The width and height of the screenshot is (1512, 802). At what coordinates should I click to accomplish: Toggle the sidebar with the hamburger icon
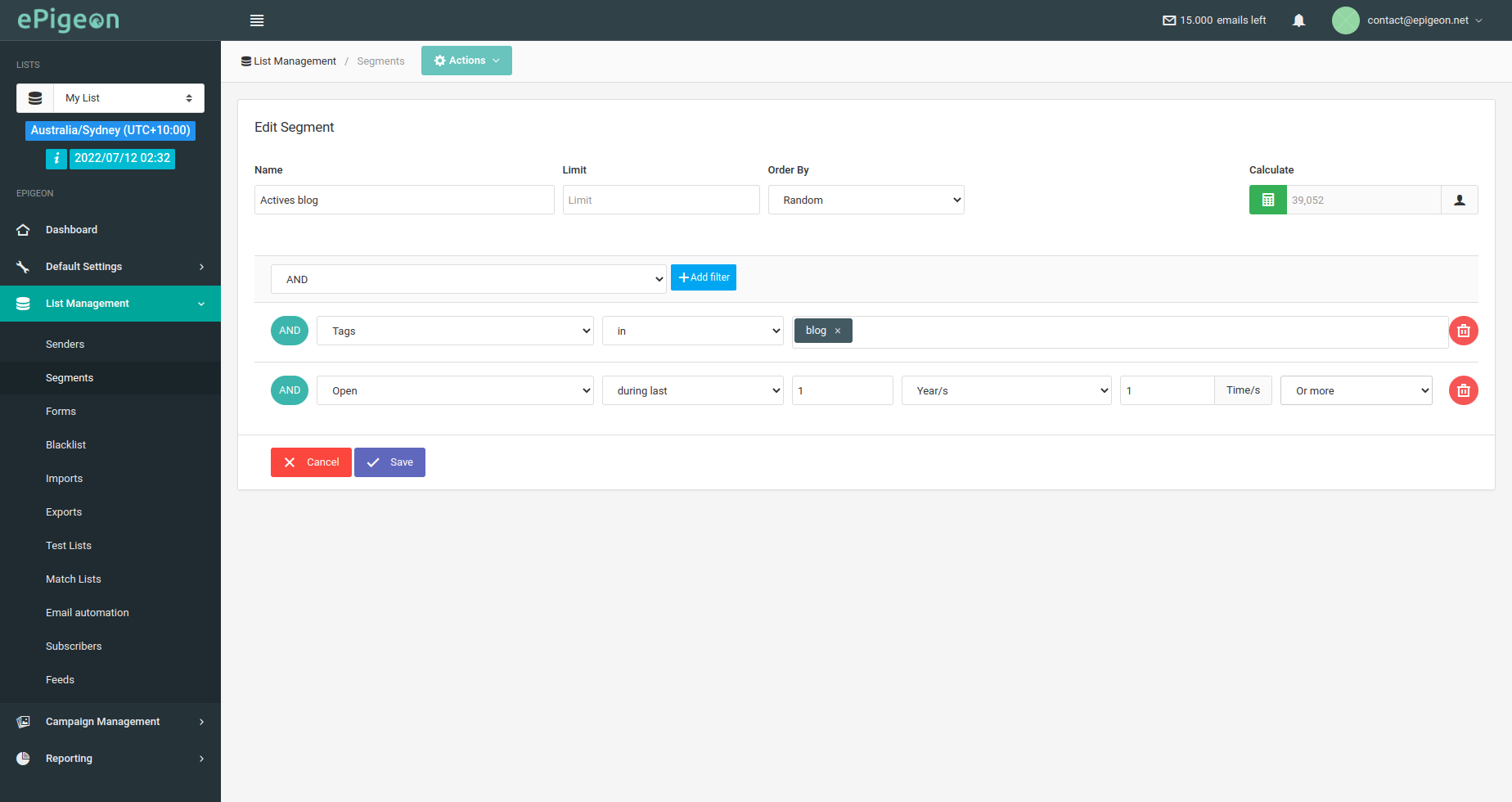point(257,20)
